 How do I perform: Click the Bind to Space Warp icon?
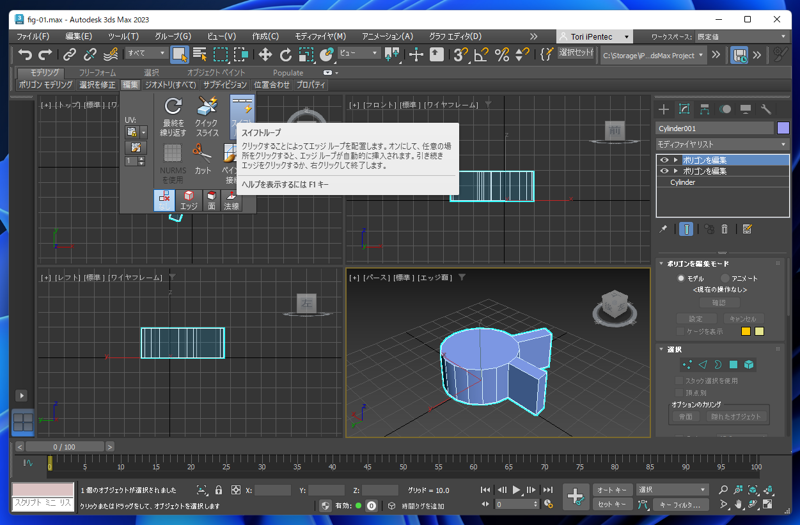click(x=111, y=54)
